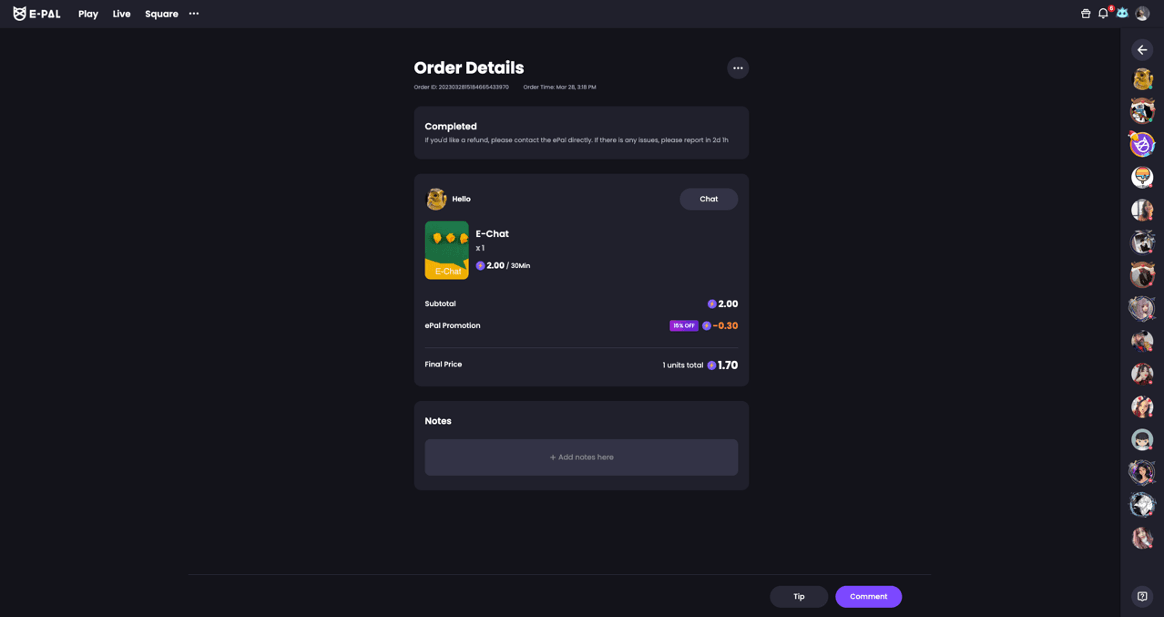
Task: Click the Hello ePal avatar
Action: [436, 199]
